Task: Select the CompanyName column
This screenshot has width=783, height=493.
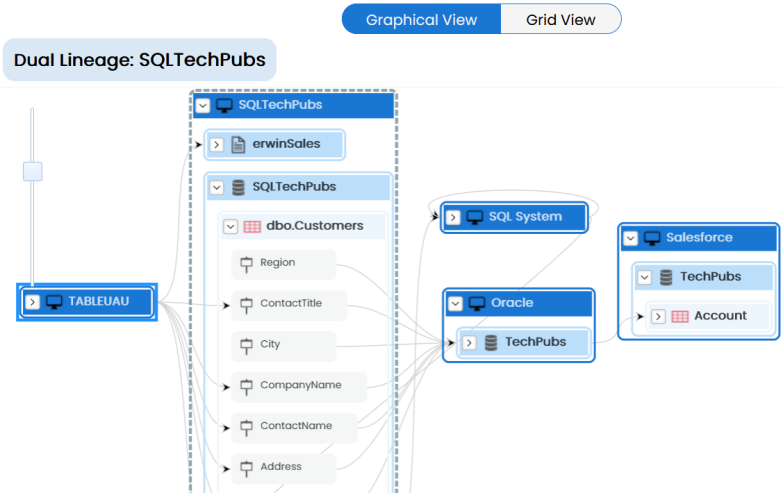Action: click(x=300, y=385)
